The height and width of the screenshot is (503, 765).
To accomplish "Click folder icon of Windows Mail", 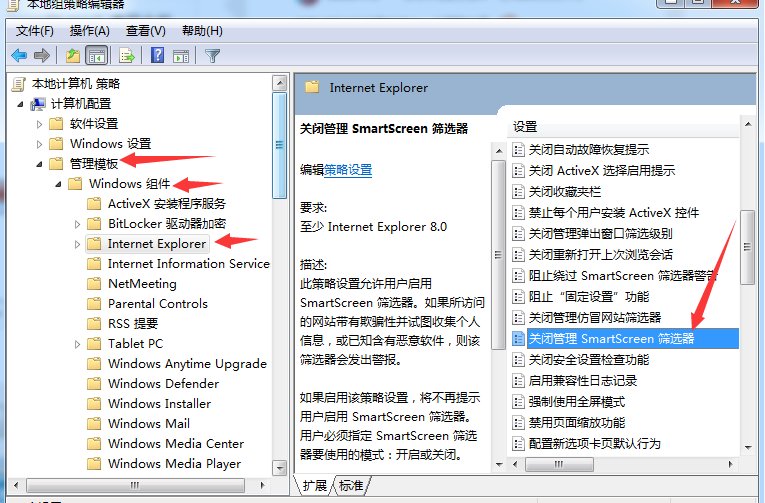I will point(94,423).
